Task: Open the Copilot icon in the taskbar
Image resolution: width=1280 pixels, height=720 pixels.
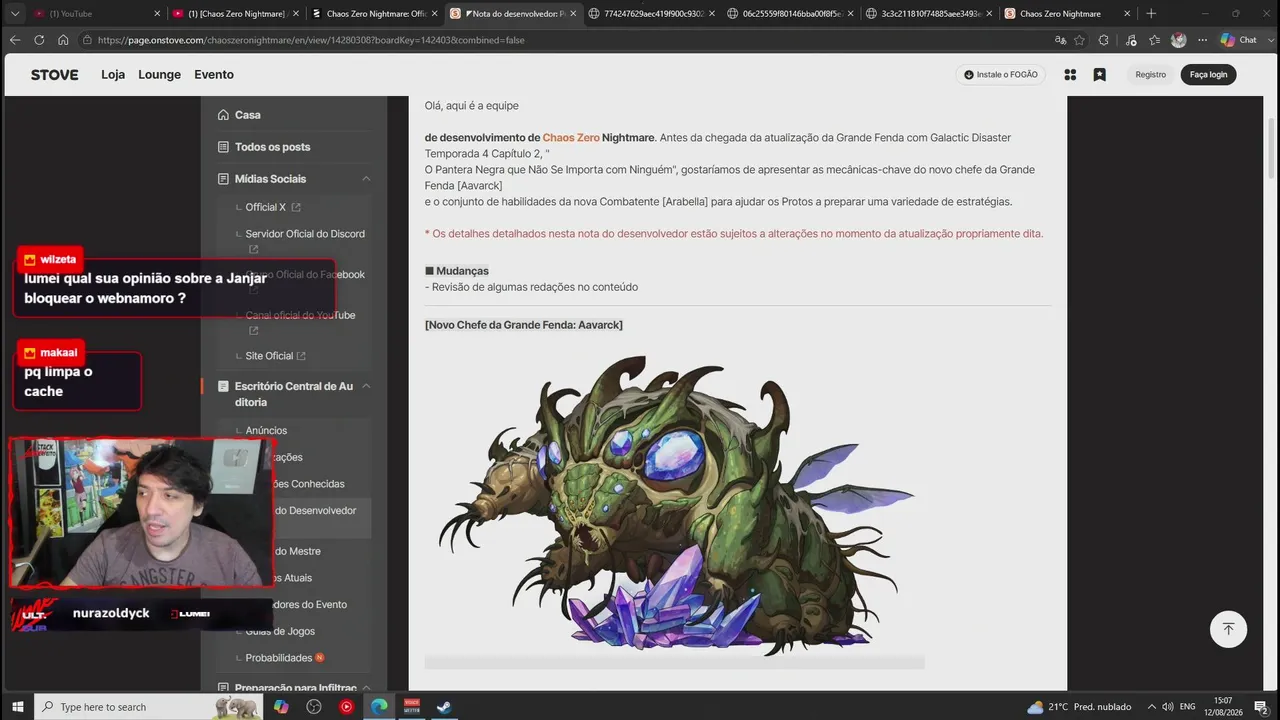Action: pos(281,707)
